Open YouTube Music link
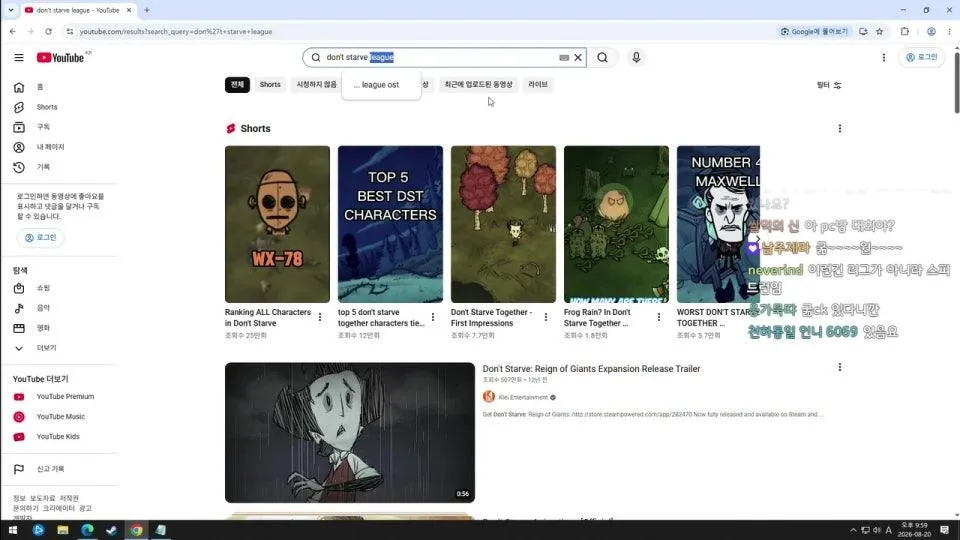This screenshot has width=960, height=540. 58,417
